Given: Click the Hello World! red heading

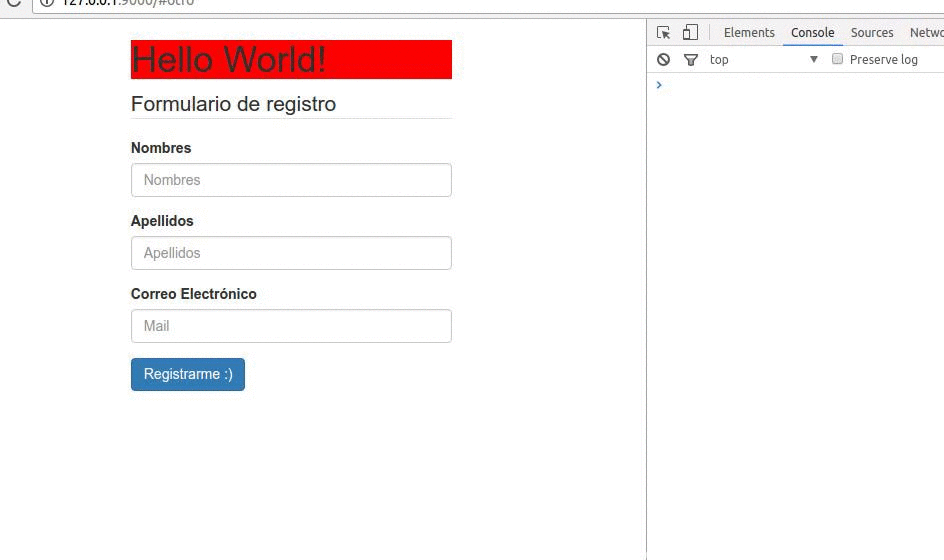Looking at the screenshot, I should tap(291, 60).
